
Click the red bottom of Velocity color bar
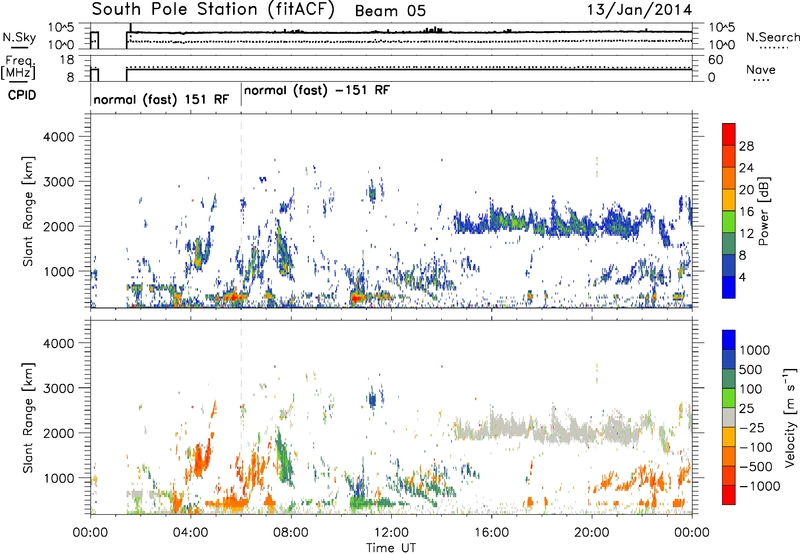(729, 495)
